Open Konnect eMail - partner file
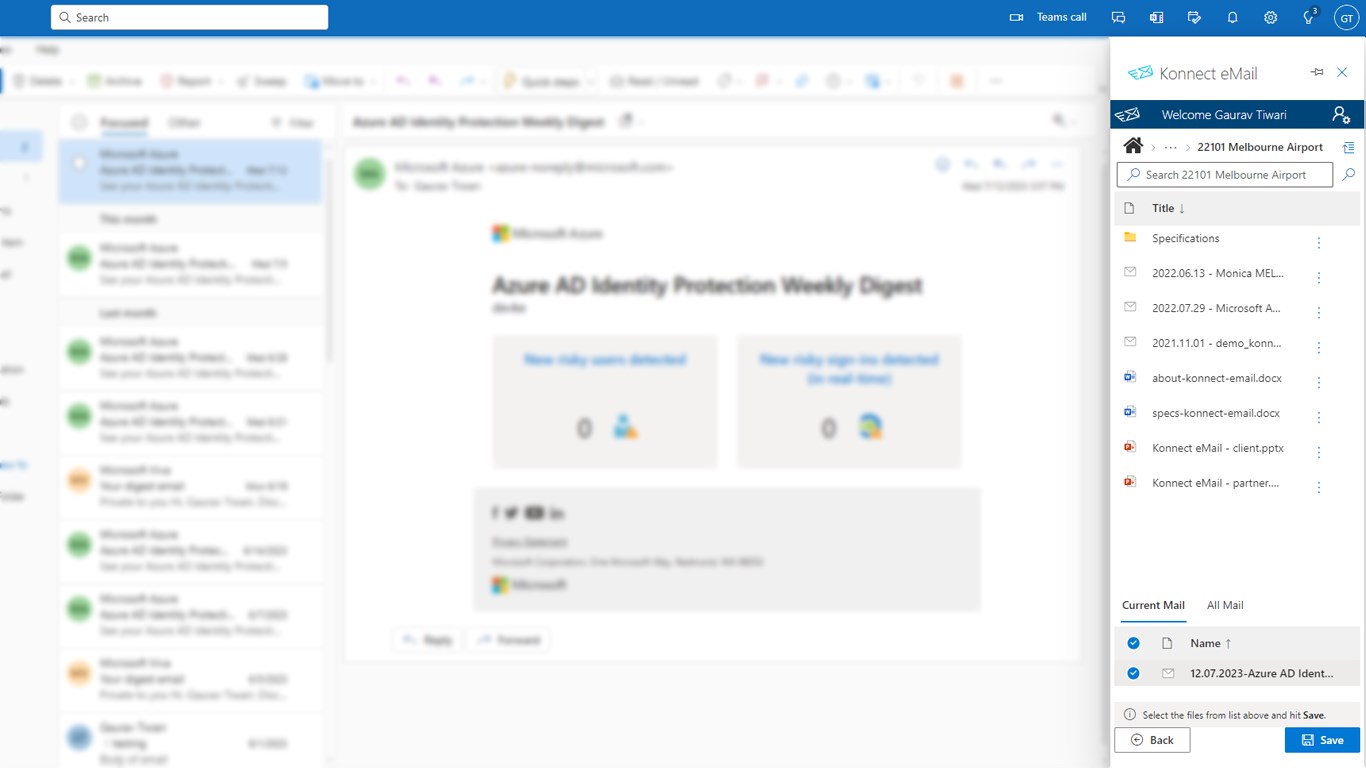1366x768 pixels. pos(1216,483)
